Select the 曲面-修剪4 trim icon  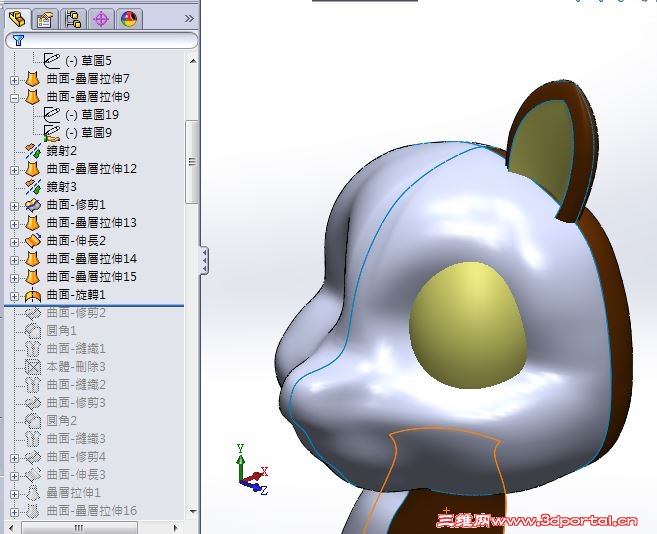tap(33, 457)
